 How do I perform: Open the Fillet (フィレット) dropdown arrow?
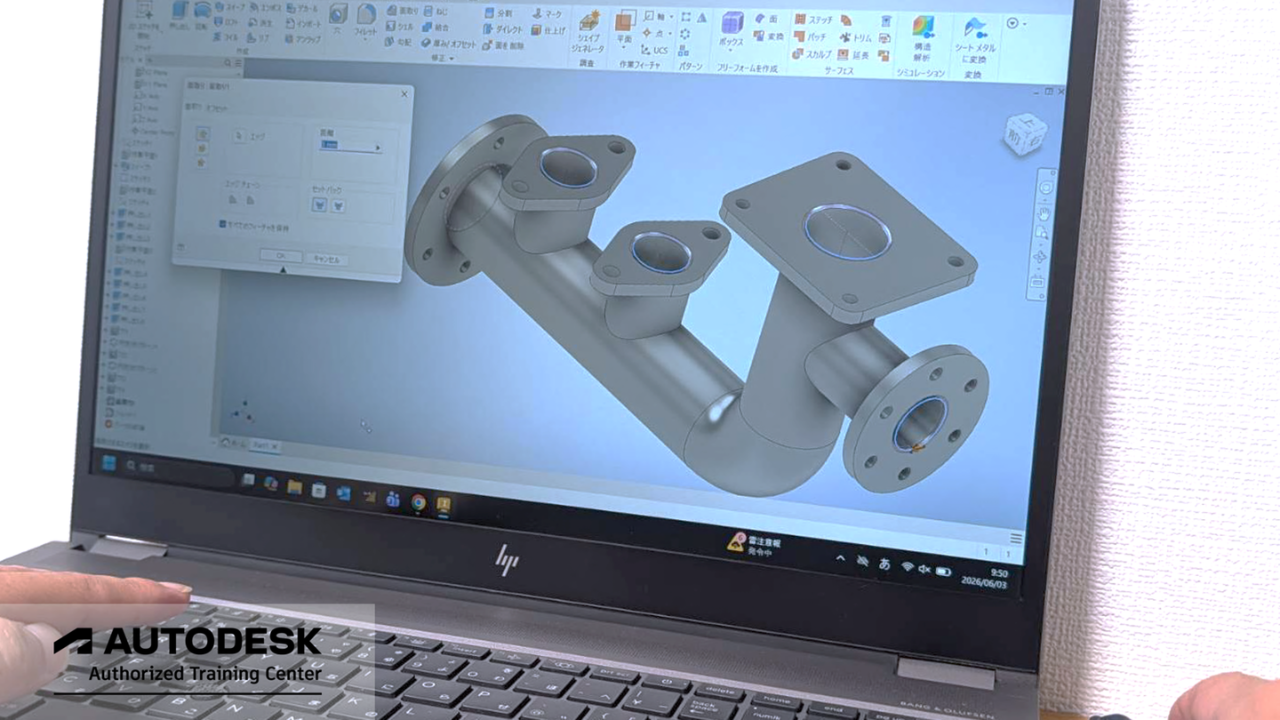click(x=365, y=40)
